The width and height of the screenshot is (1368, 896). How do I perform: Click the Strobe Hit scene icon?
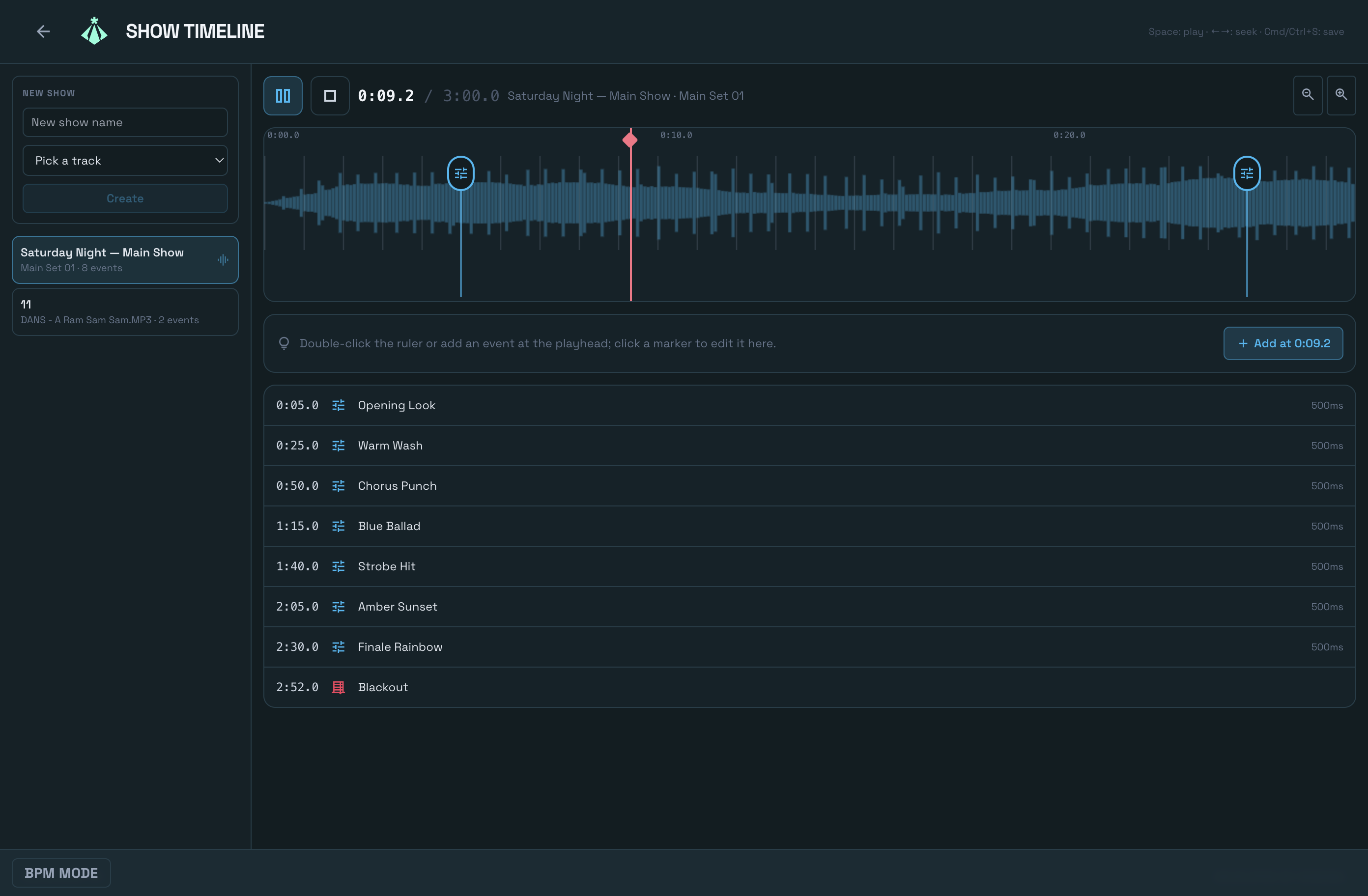coord(339,566)
